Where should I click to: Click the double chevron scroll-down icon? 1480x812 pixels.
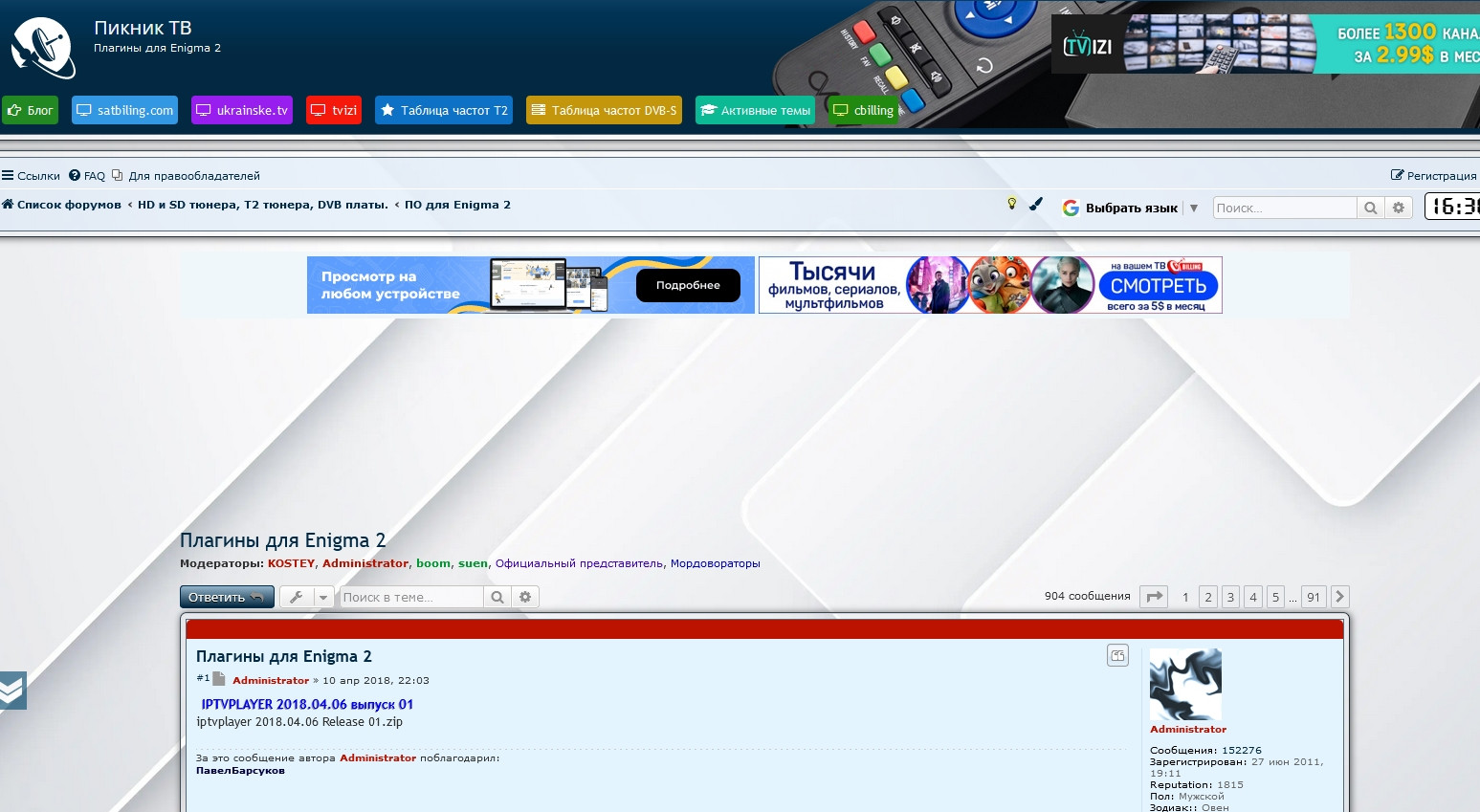12,690
